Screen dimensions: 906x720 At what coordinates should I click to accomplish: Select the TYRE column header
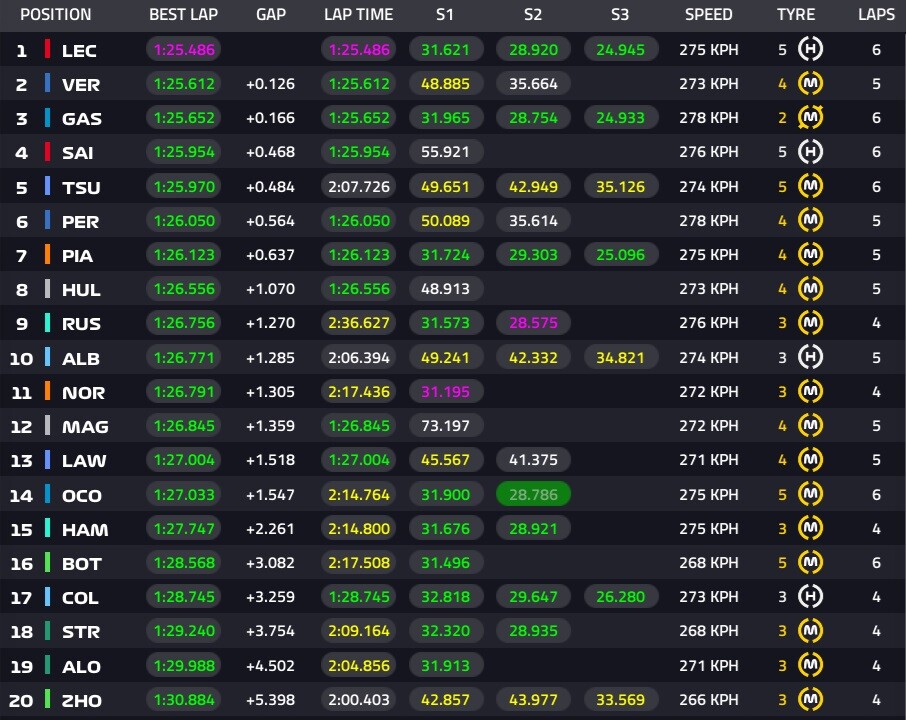click(x=796, y=15)
